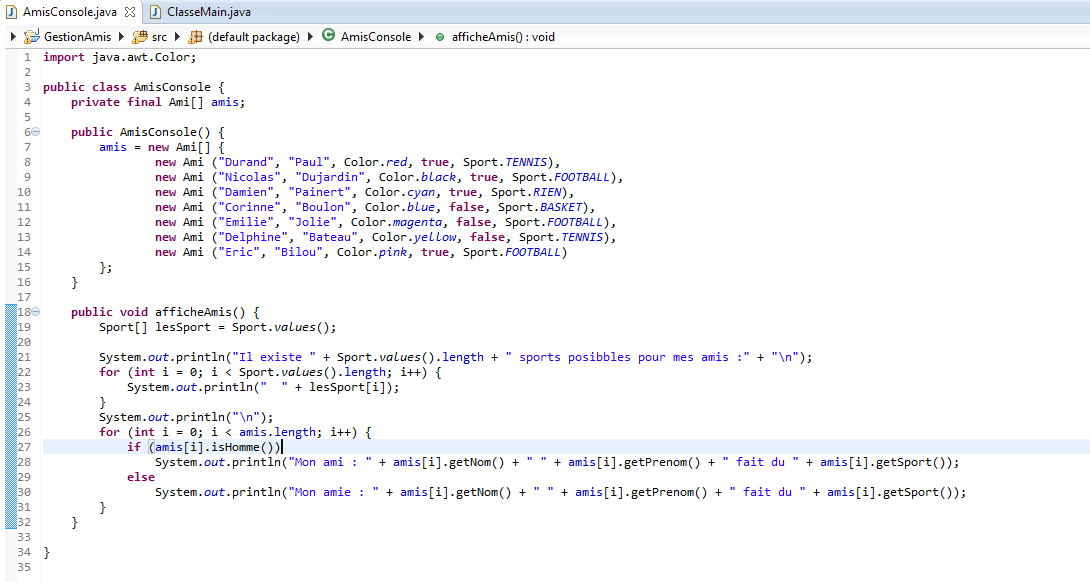Close the AmisConsole.java editor tab

130,12
